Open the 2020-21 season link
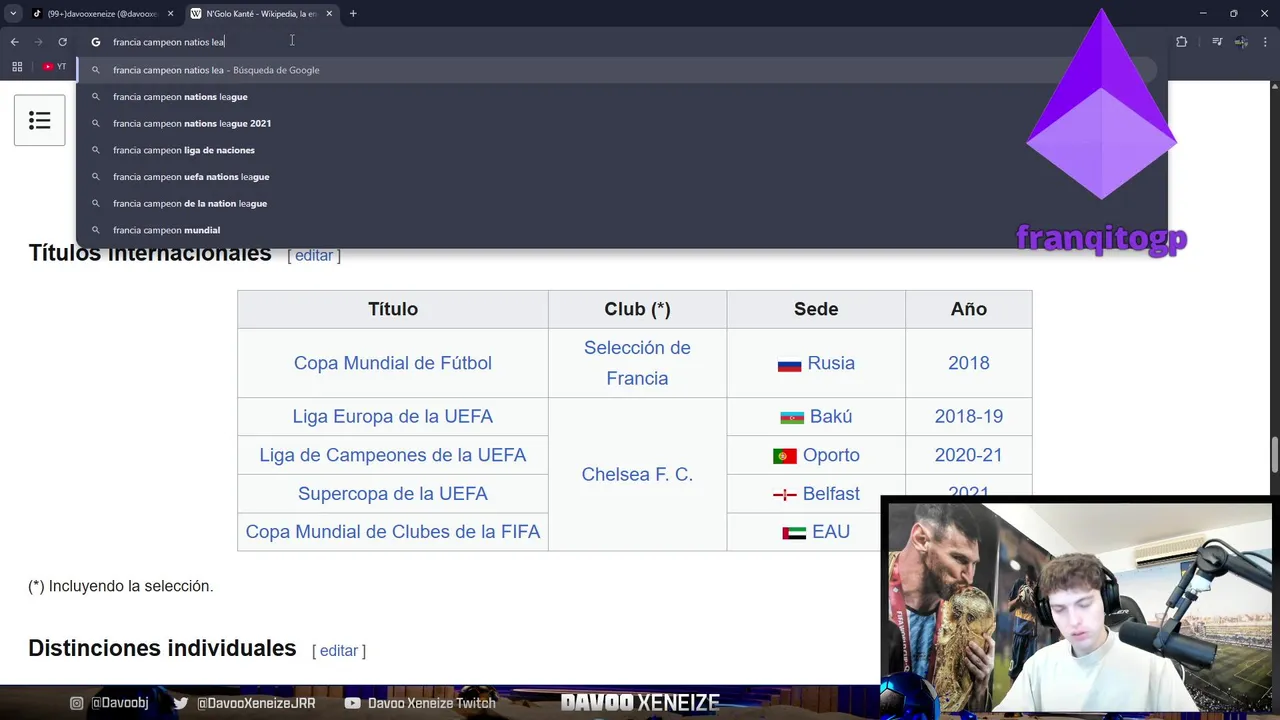 (969, 455)
